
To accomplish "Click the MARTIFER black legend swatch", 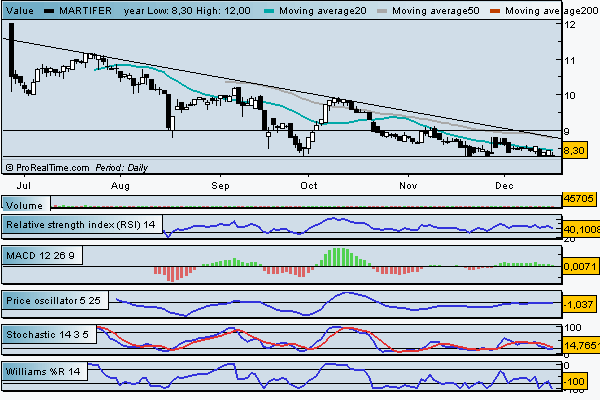I will 49,11.
